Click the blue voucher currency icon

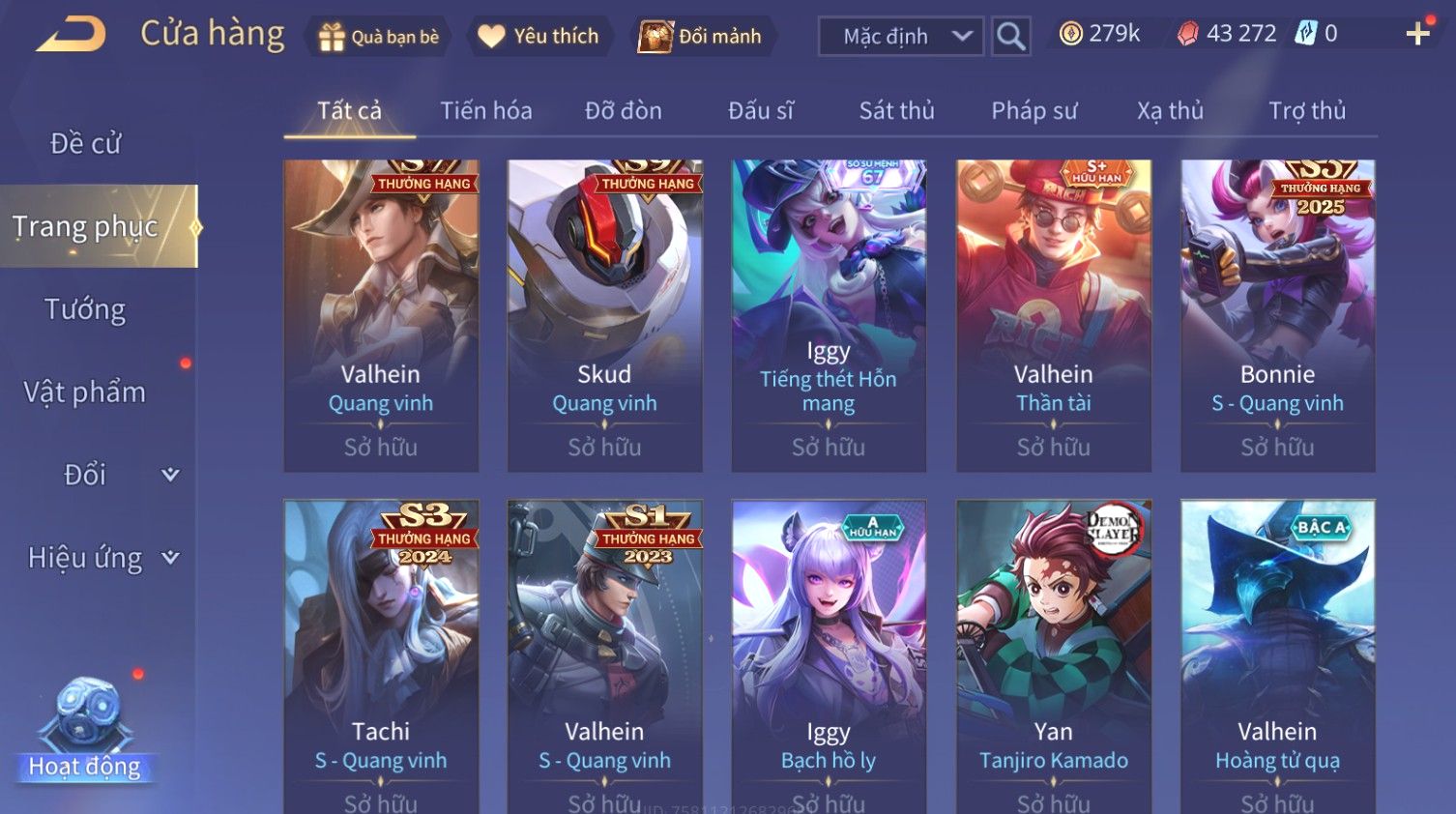1306,34
